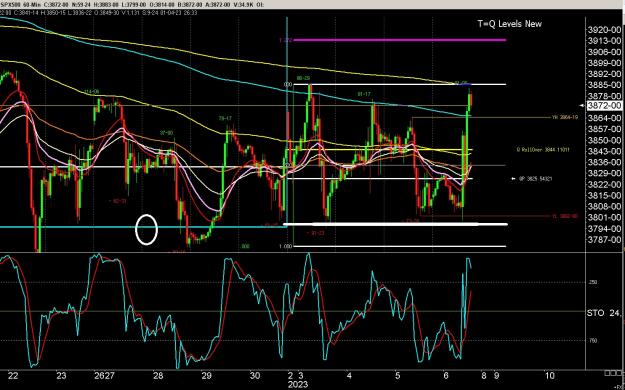Click the 28 date axis label
Image resolution: width=625 pixels, height=390 pixels.
(x=158, y=375)
